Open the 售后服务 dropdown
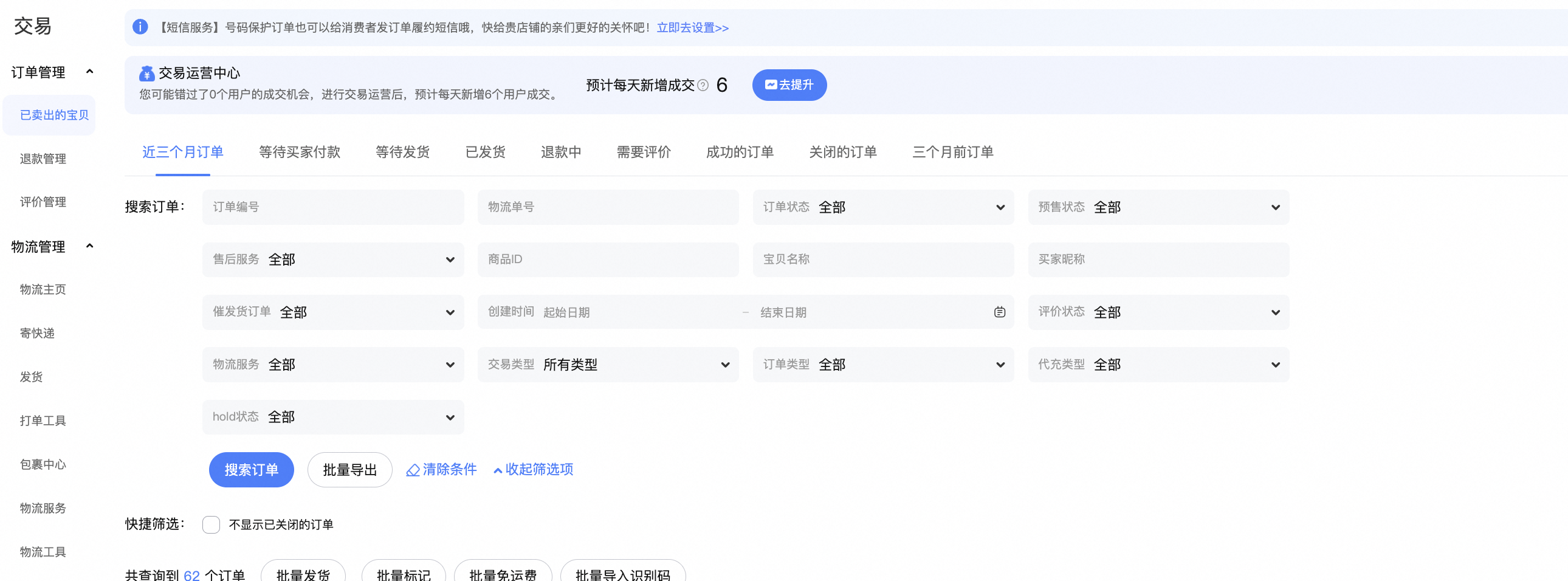 (333, 260)
